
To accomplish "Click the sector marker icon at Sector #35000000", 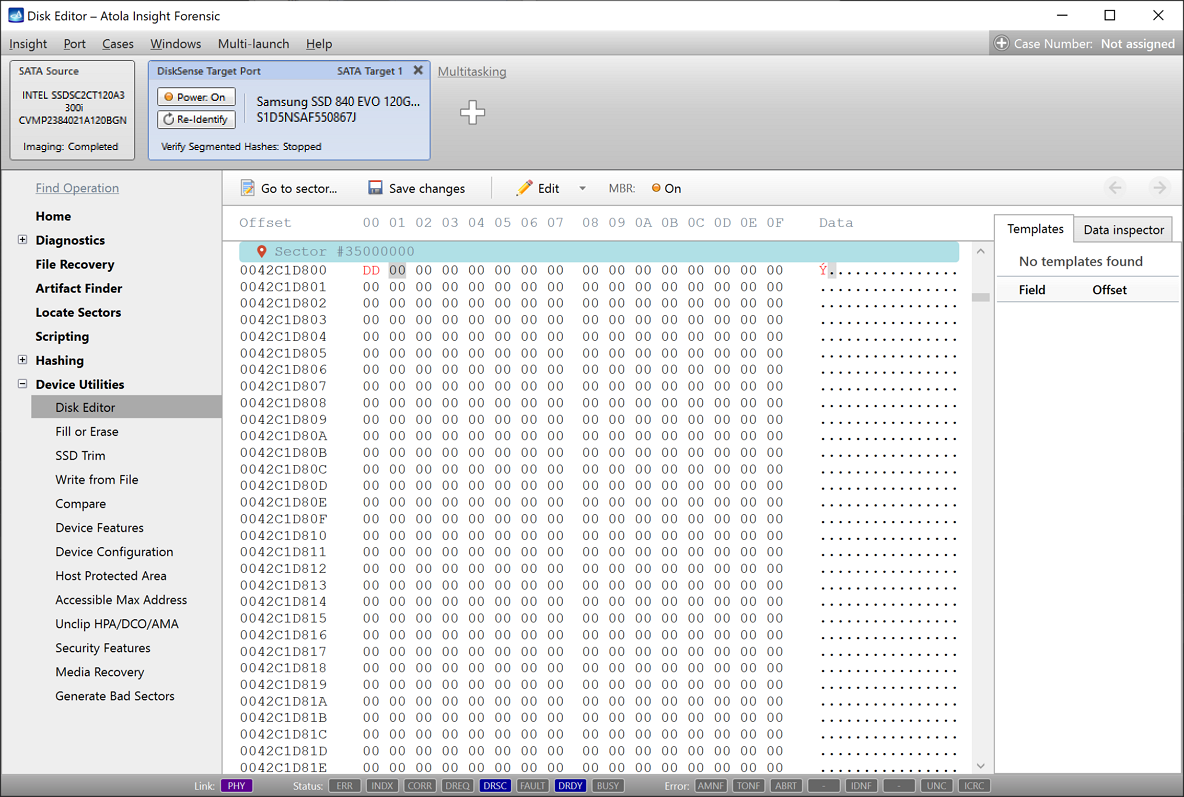I will [264, 250].
